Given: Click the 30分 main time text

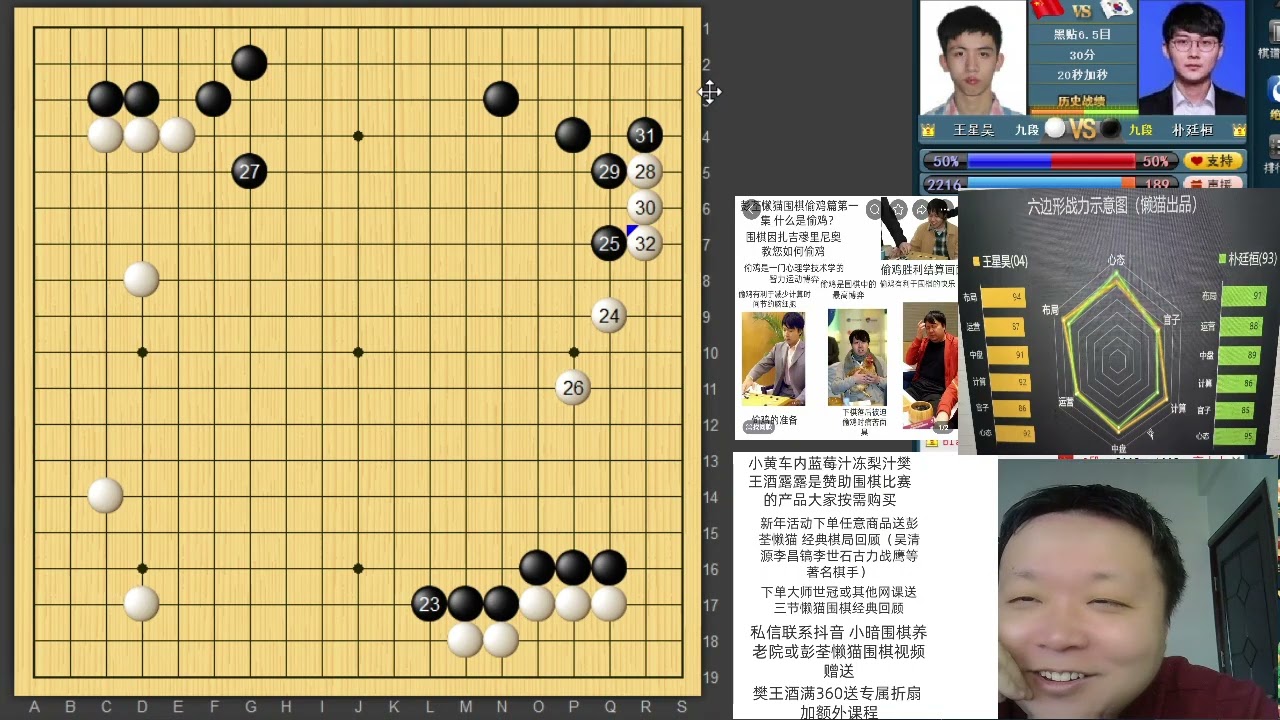Looking at the screenshot, I should point(1082,55).
